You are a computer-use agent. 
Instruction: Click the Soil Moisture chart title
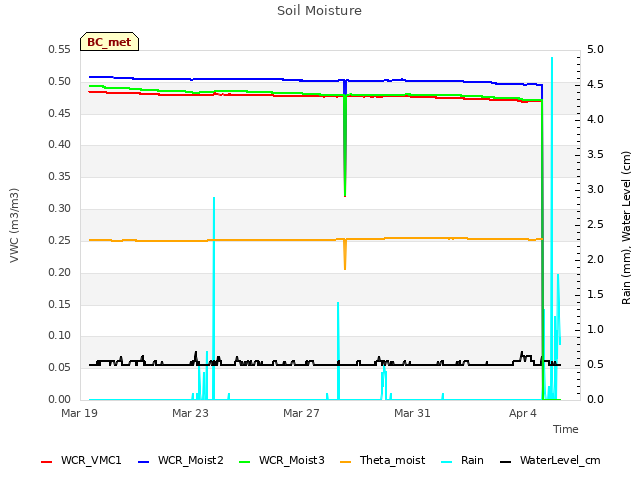(x=319, y=11)
